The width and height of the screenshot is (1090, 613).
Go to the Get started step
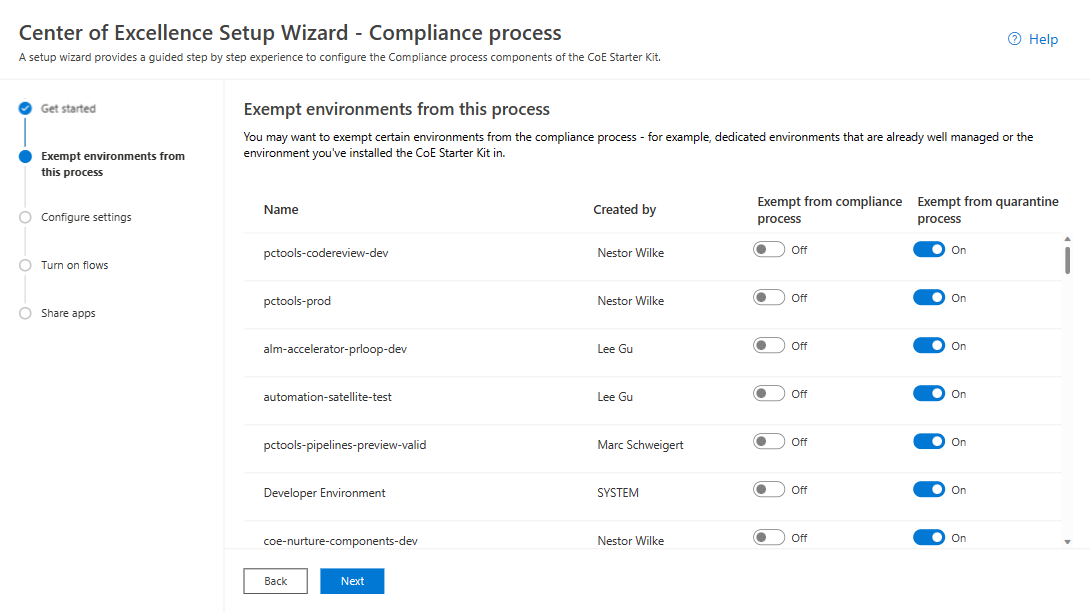click(x=68, y=108)
